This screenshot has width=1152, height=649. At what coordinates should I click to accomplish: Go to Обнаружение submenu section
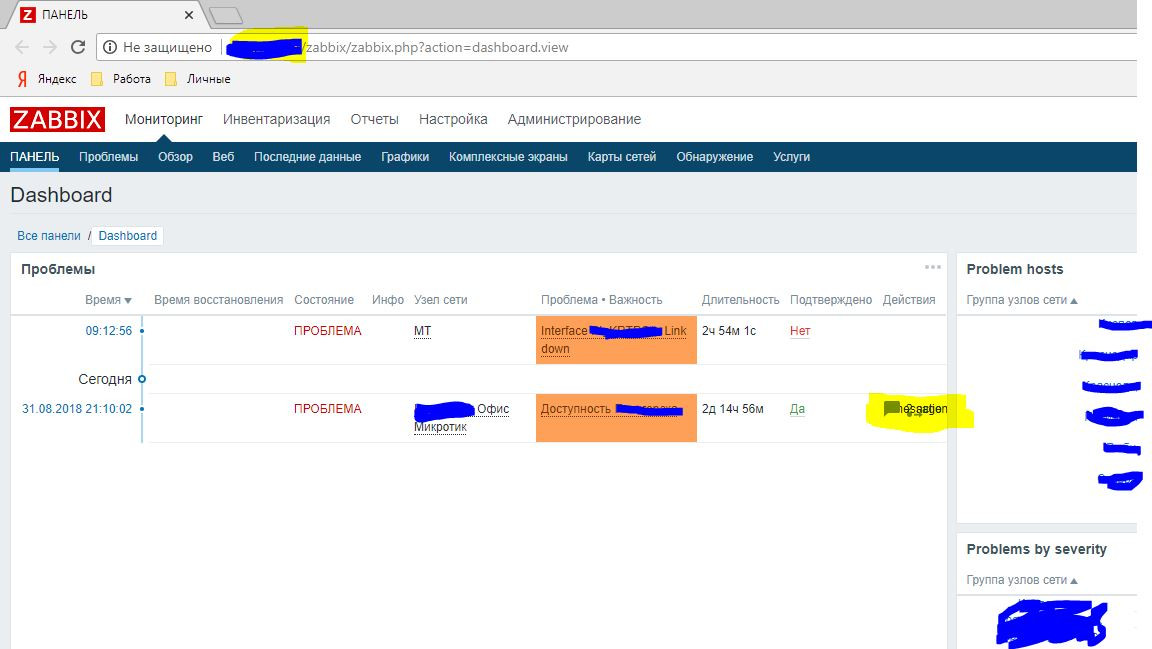click(x=715, y=157)
